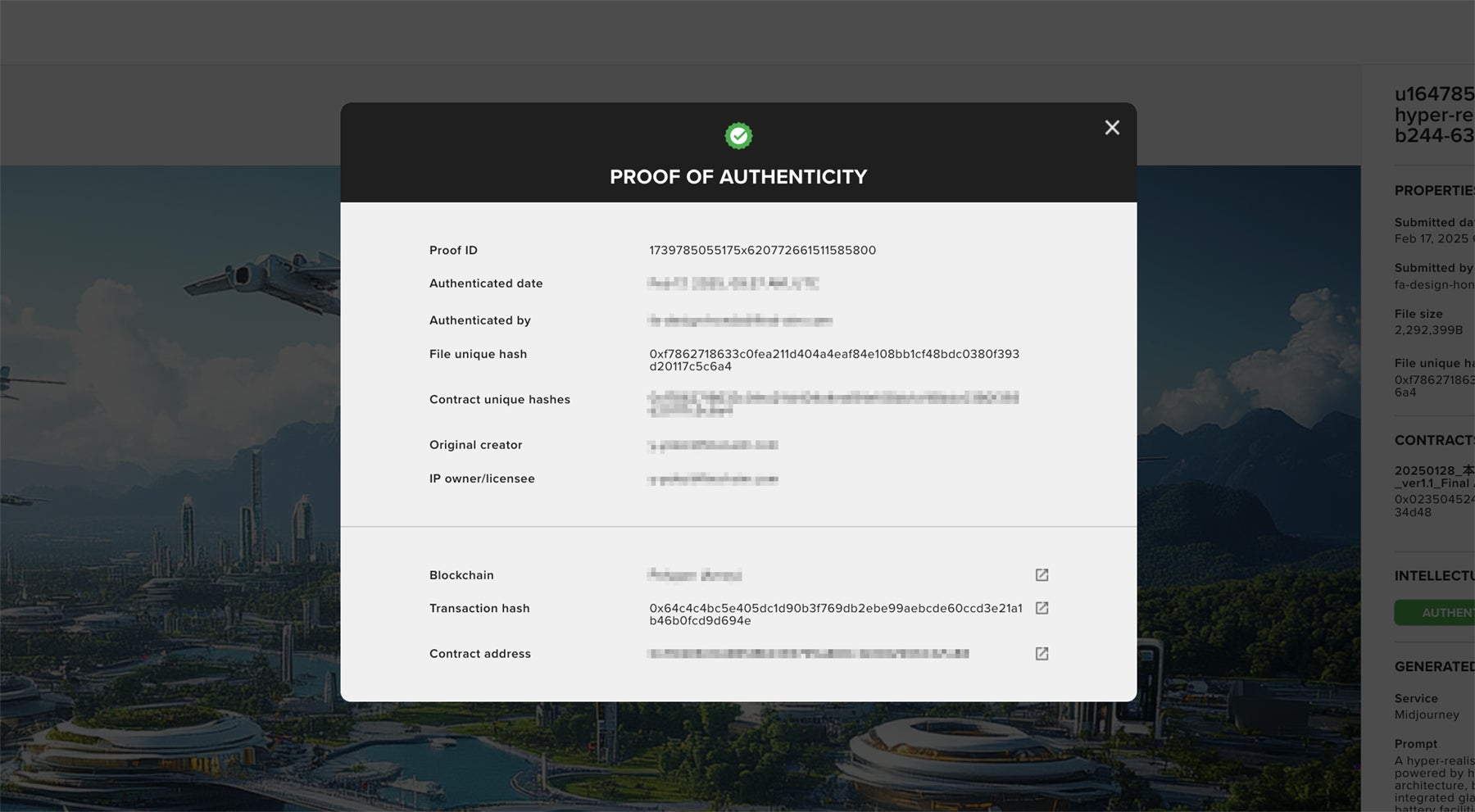The image size is (1475, 812).
Task: Click the IP owner/licensee label
Action: [x=482, y=479]
